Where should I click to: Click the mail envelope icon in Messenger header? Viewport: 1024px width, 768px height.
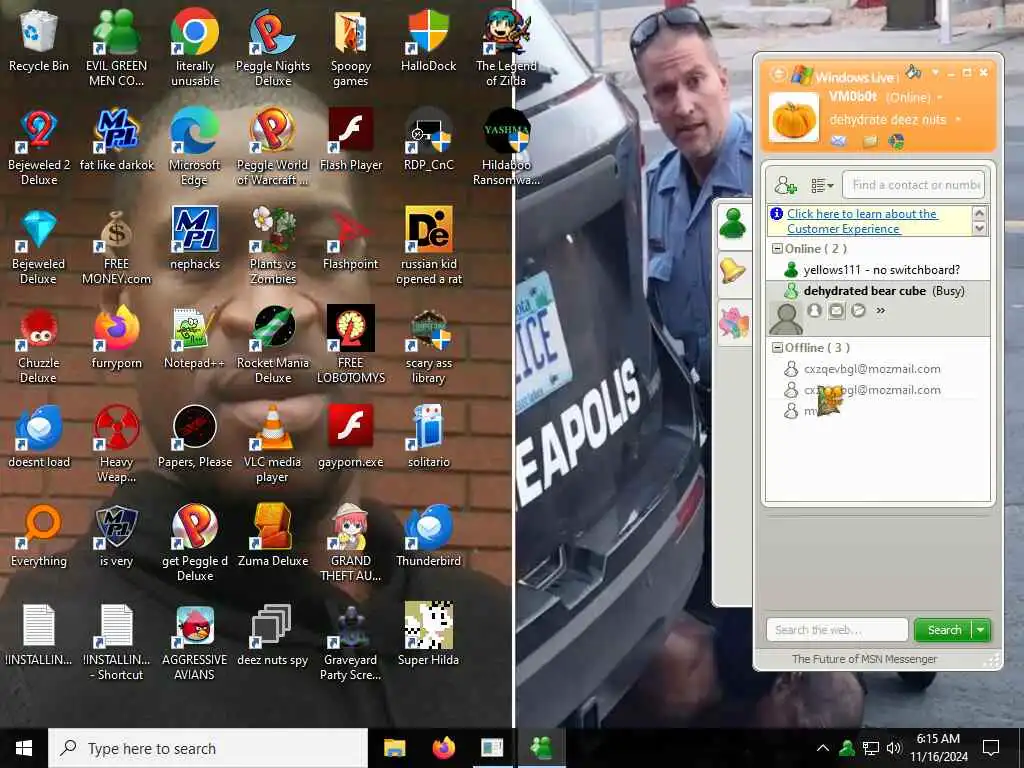tap(839, 141)
